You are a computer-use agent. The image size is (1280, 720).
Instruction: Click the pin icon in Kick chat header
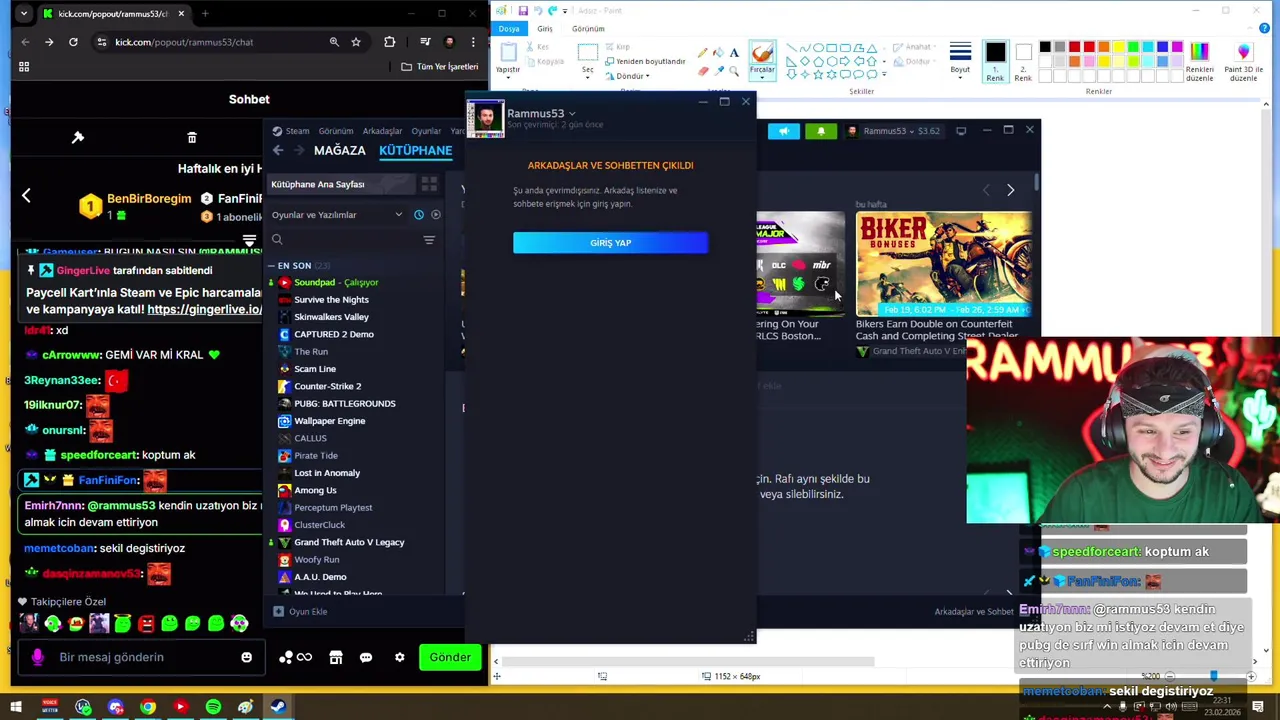click(78, 137)
